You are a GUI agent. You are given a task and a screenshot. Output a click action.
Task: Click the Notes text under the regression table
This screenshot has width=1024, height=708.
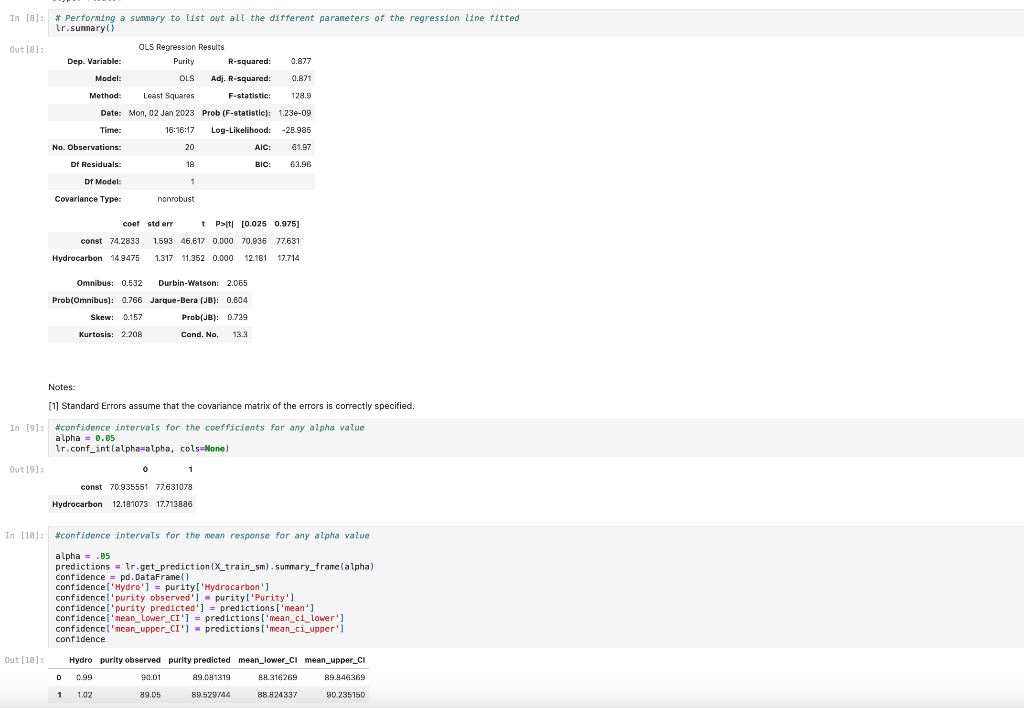pos(59,387)
